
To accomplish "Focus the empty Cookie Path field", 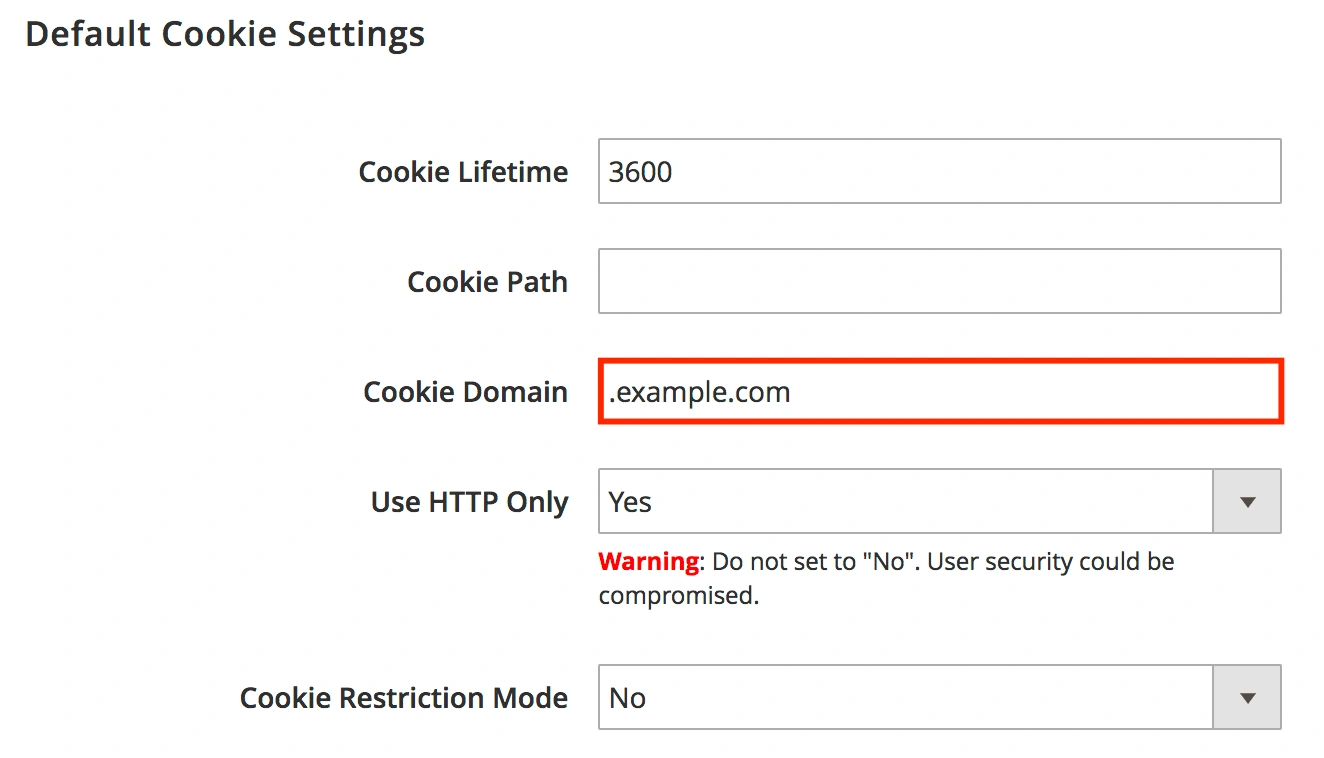I will click(938, 281).
